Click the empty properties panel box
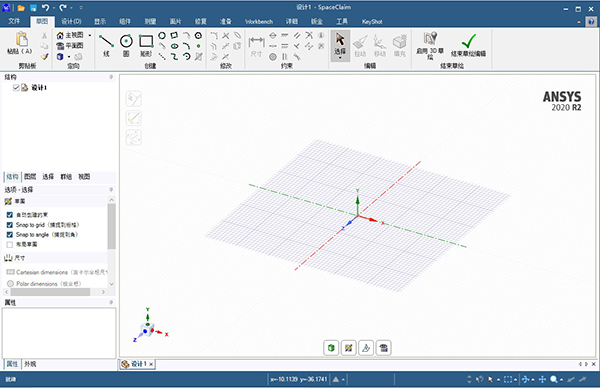600x388 pixels. point(59,333)
